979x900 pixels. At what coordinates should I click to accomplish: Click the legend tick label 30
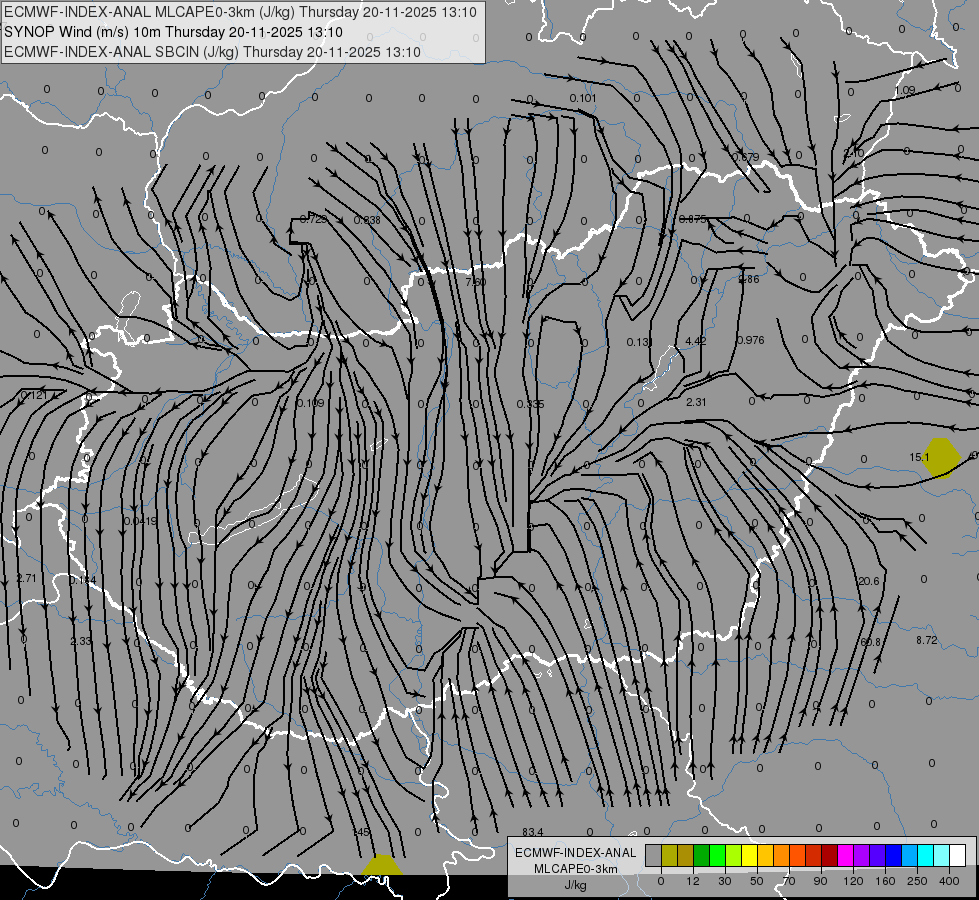[724, 881]
